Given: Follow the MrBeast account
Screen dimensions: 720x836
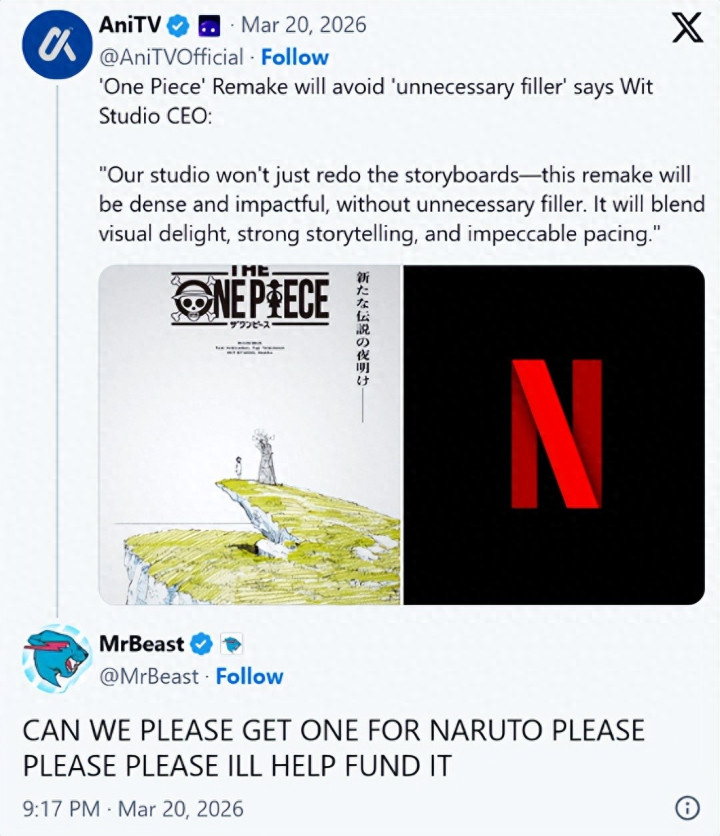Looking at the screenshot, I should 250,676.
